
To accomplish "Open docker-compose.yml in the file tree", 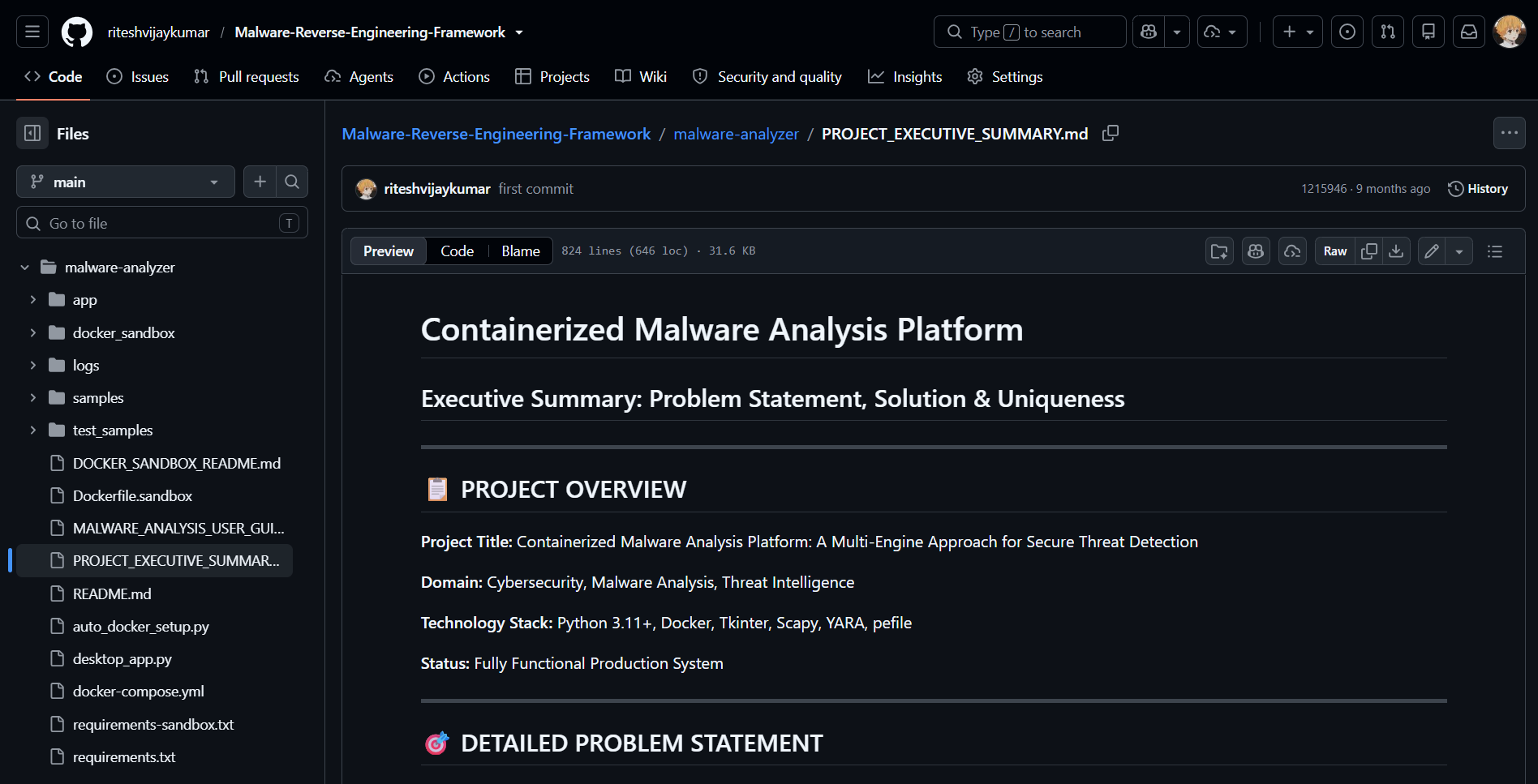I will pyautogui.click(x=139, y=691).
